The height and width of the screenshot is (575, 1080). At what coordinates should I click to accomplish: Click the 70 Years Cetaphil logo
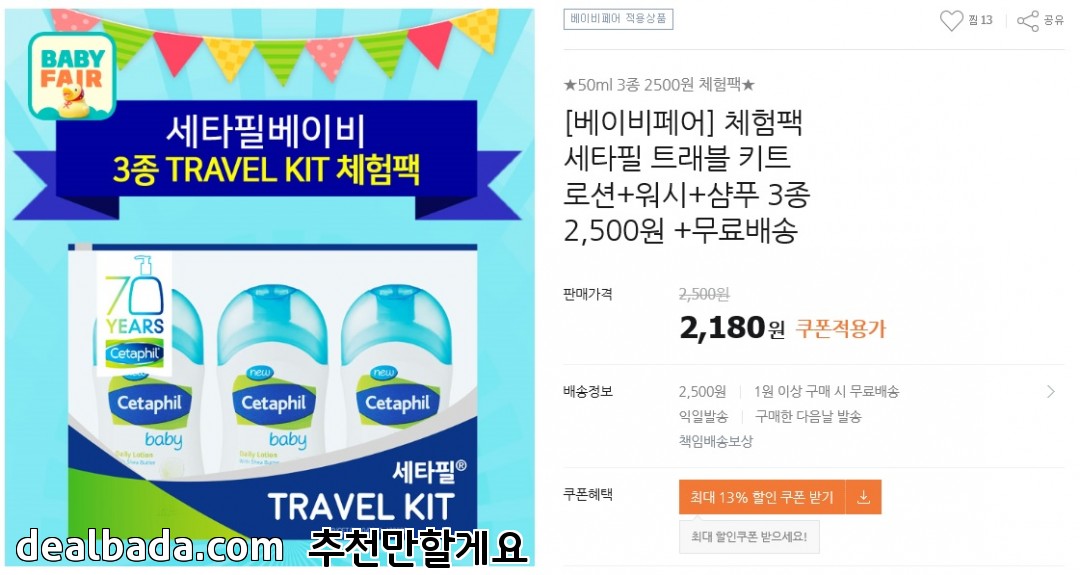point(134,314)
